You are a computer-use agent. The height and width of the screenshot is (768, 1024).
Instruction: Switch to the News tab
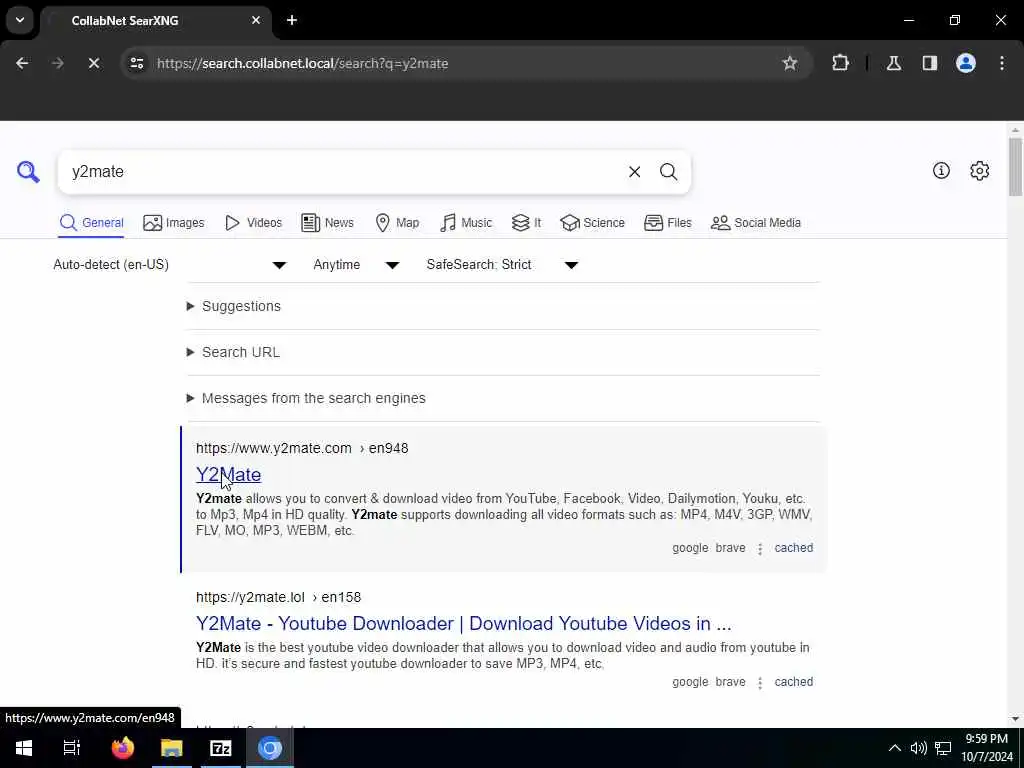click(327, 223)
